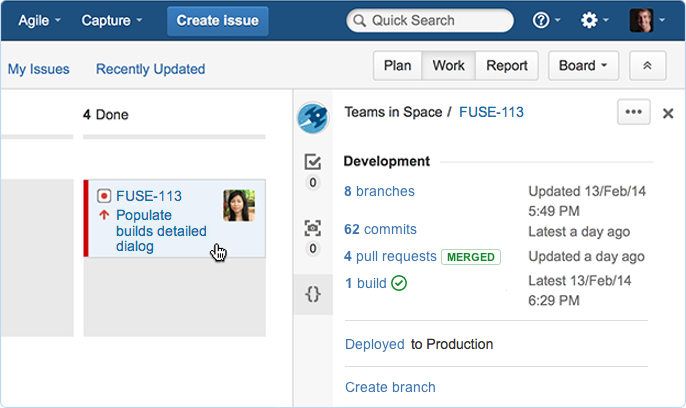
Task: Click the Latest a day ago text
Action: tap(579, 231)
